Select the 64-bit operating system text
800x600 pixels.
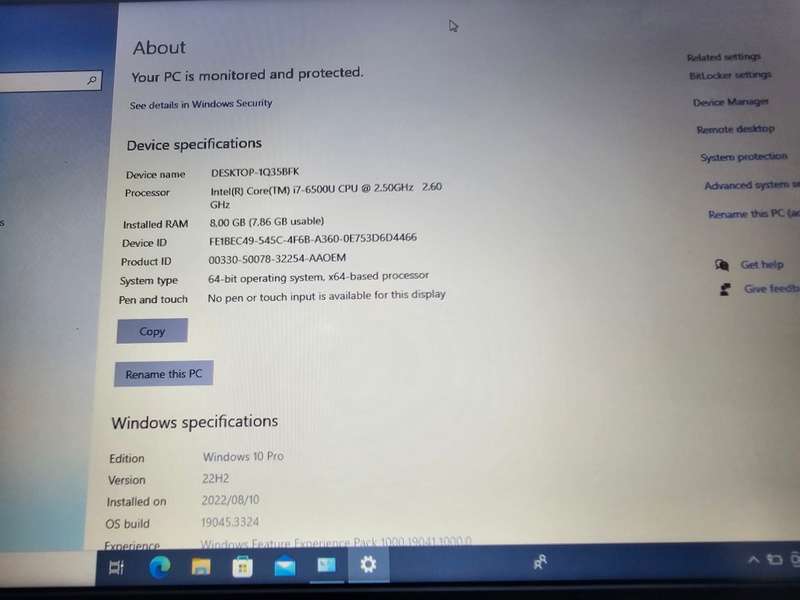(x=318, y=277)
